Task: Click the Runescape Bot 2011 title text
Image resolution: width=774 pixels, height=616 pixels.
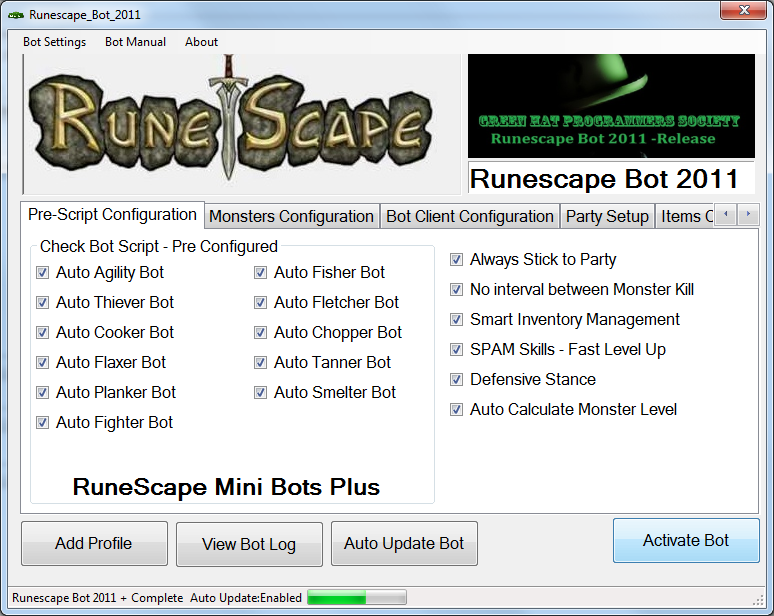Action: [604, 179]
